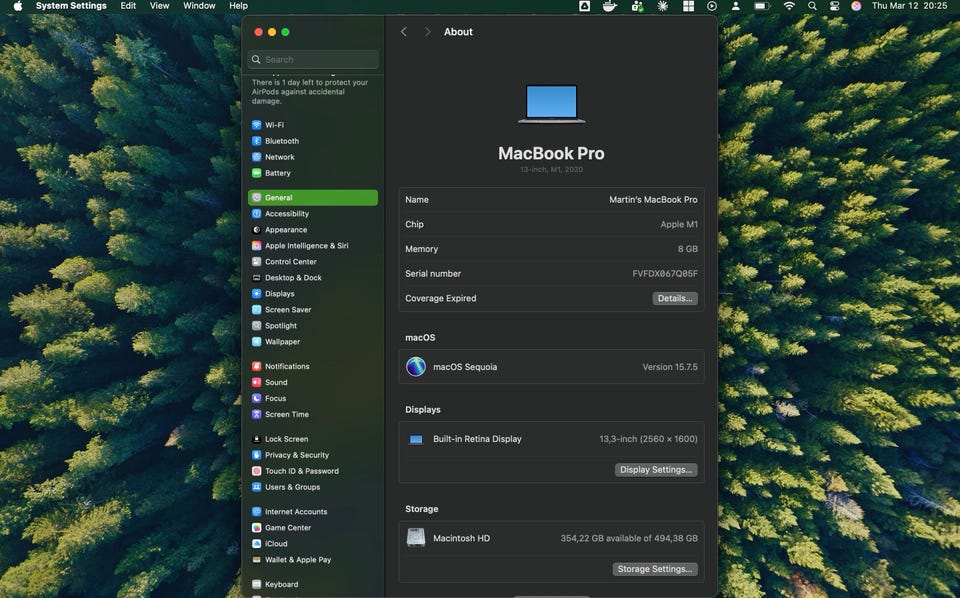The width and height of the screenshot is (960, 598).
Task: Open Spotlight search from the menu bar
Action: point(812,6)
